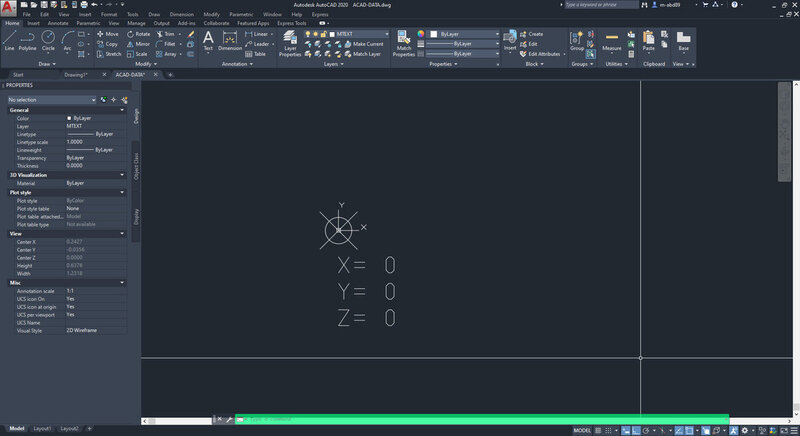The width and height of the screenshot is (800, 436).
Task: Click the Dimension tool
Action: (230, 41)
